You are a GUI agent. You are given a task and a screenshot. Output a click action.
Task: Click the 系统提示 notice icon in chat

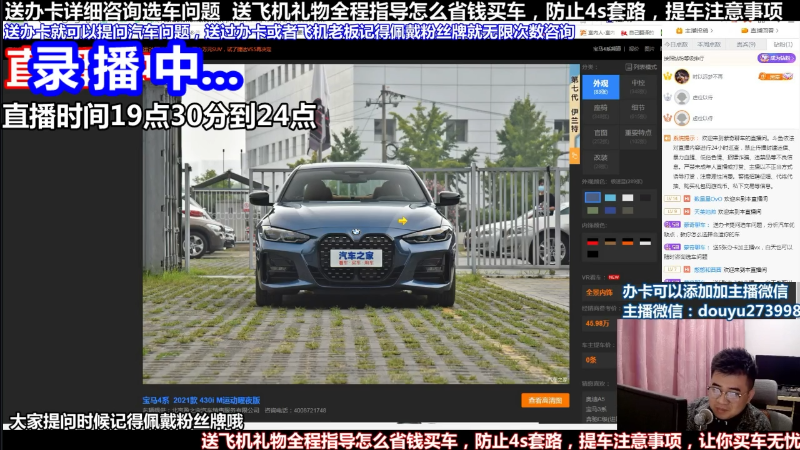(x=667, y=138)
